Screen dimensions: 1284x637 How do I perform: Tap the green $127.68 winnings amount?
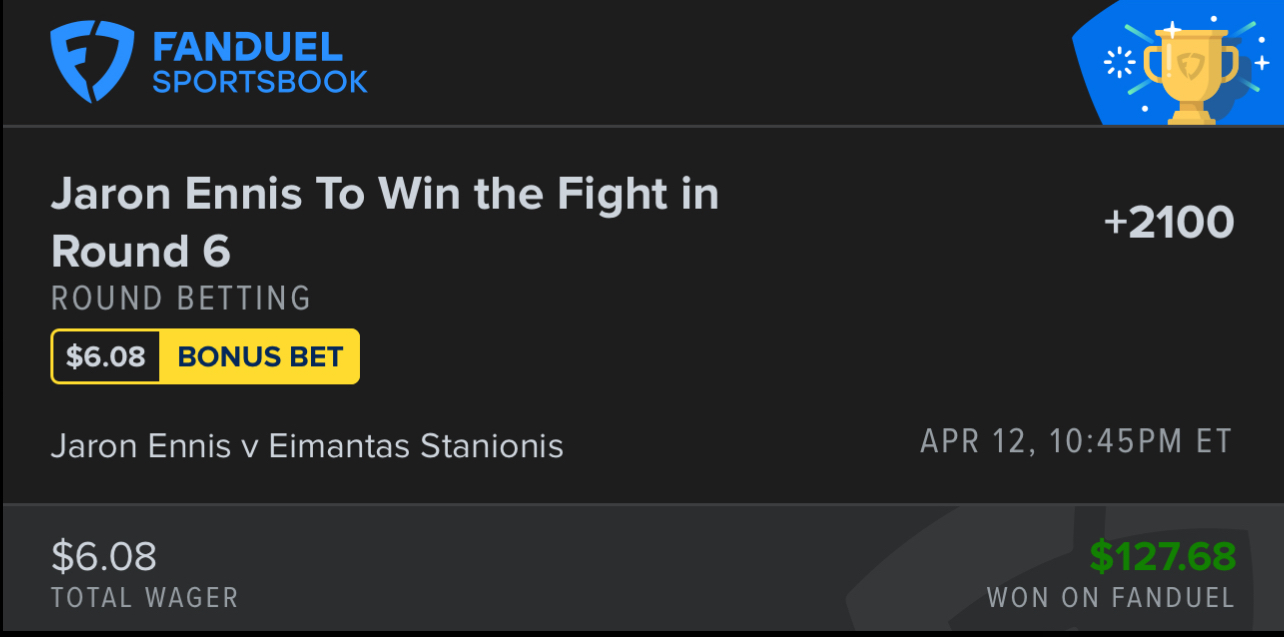[1162, 556]
